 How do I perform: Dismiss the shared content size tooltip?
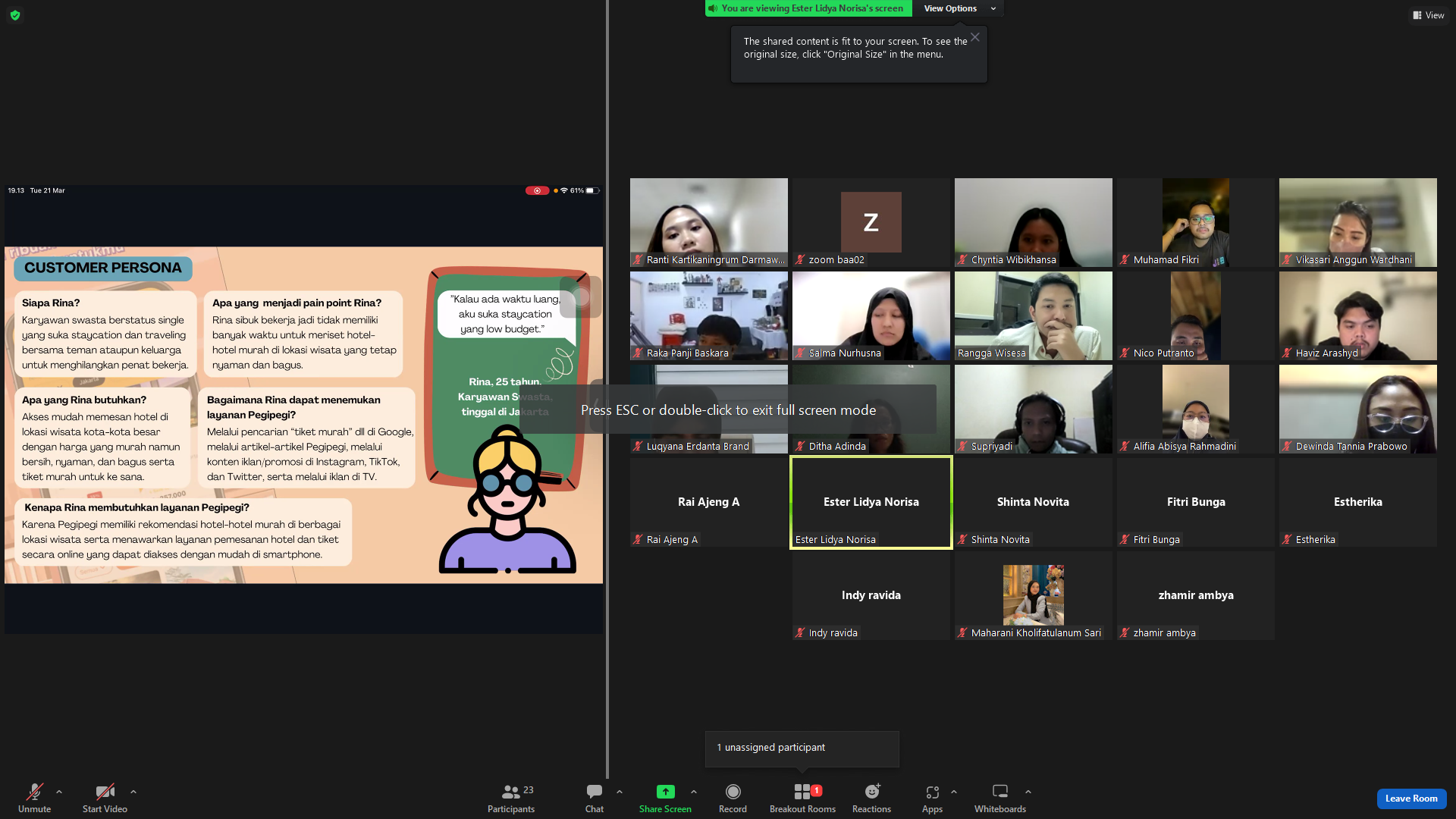click(975, 37)
